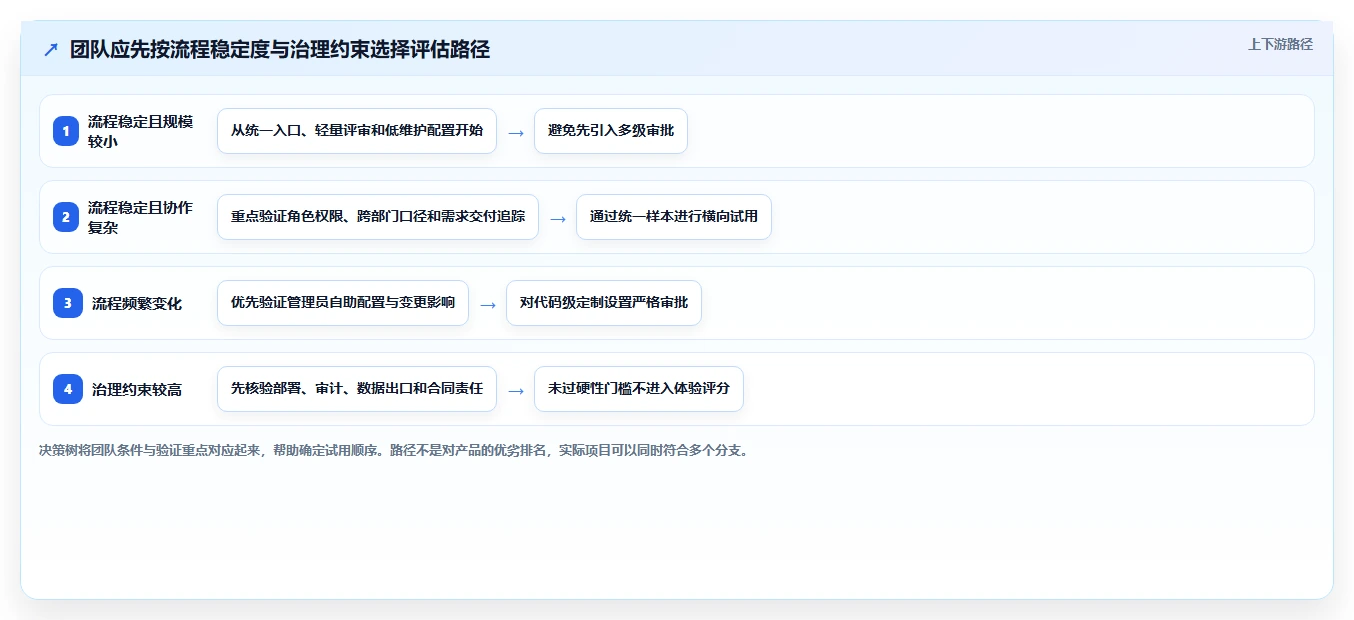Click the number 1 badge
The image size is (1354, 620).
coord(67,131)
